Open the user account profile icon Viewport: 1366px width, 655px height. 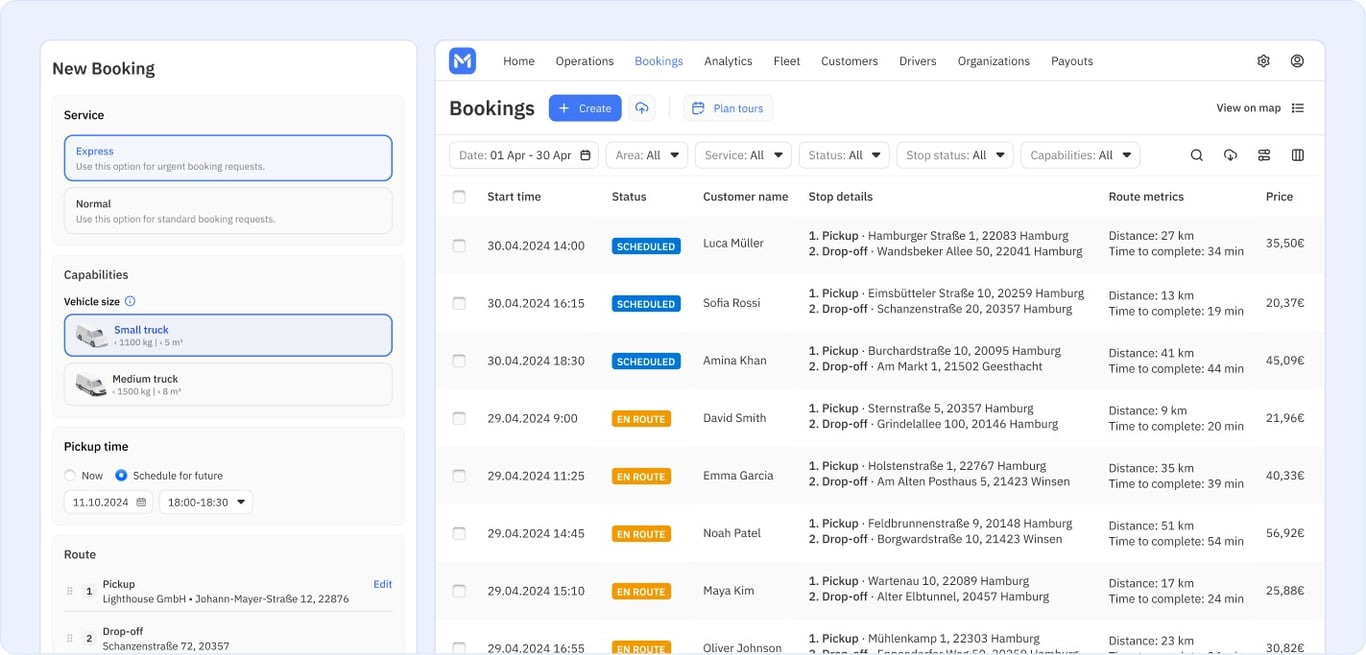pyautogui.click(x=1297, y=61)
